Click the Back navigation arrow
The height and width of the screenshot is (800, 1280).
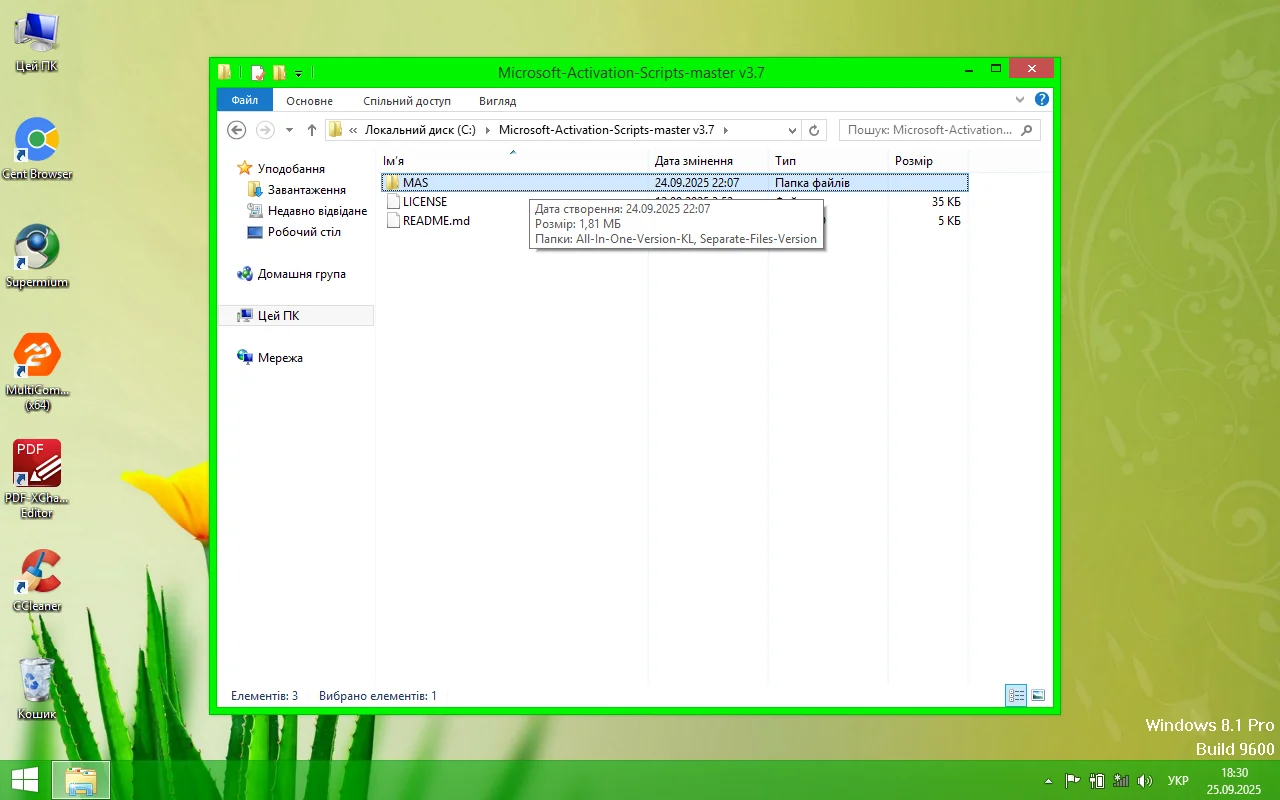[237, 130]
